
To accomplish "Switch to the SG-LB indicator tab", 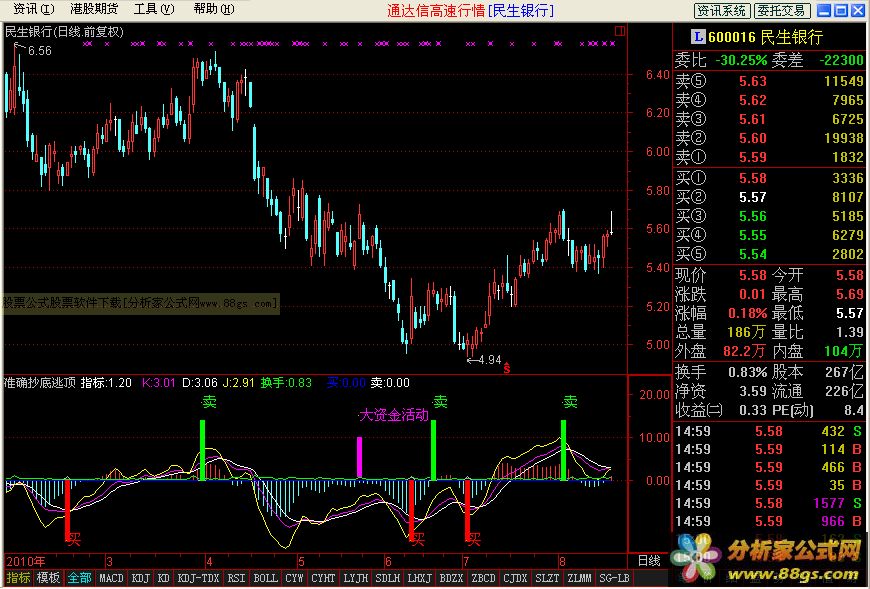I will pos(614,578).
